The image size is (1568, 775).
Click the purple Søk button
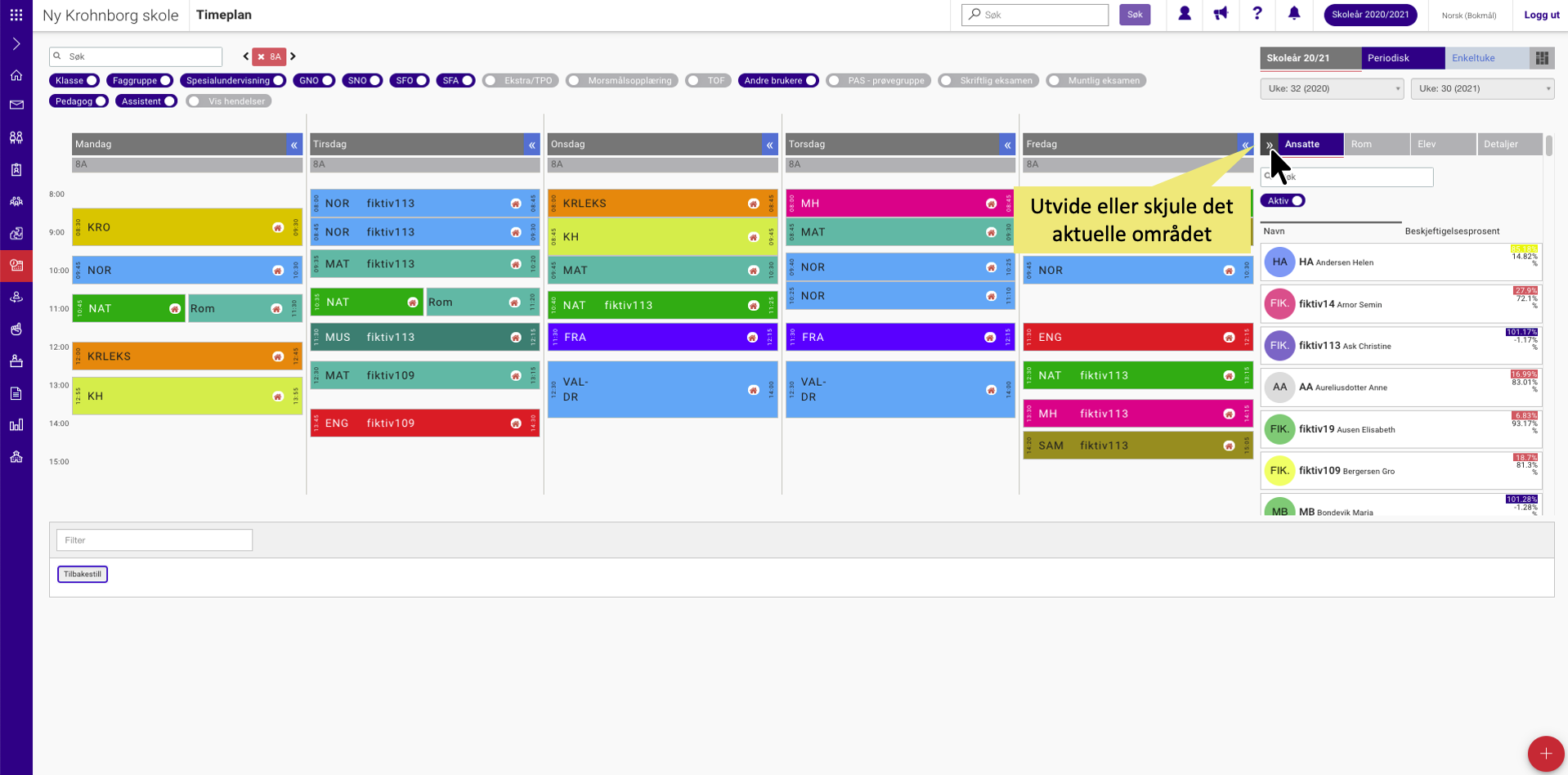(x=1135, y=15)
